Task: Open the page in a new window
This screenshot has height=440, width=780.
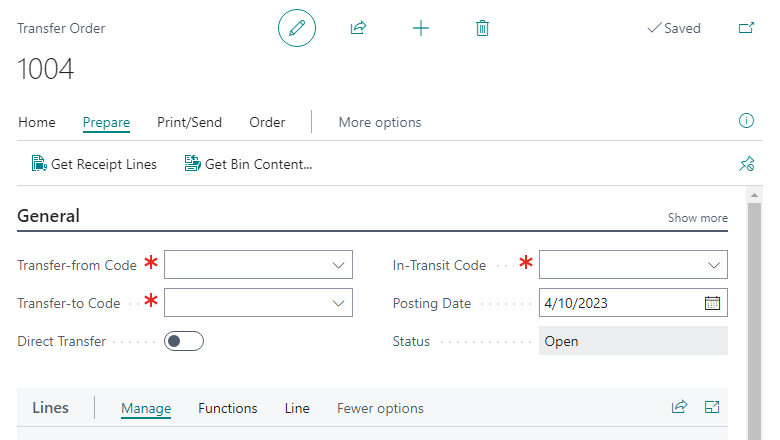Action: 746,28
